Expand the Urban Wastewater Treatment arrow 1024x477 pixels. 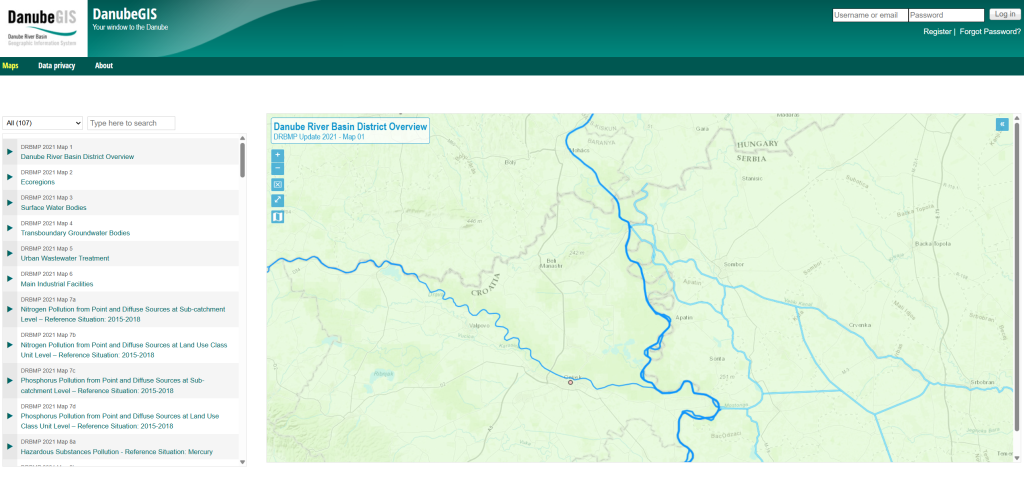[x=10, y=254]
